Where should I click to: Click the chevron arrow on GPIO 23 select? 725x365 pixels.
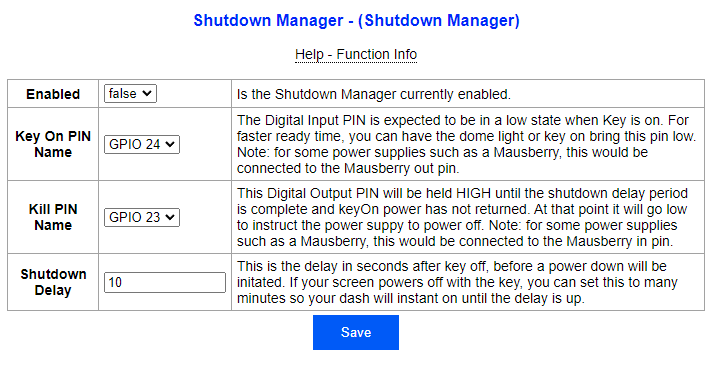170,217
